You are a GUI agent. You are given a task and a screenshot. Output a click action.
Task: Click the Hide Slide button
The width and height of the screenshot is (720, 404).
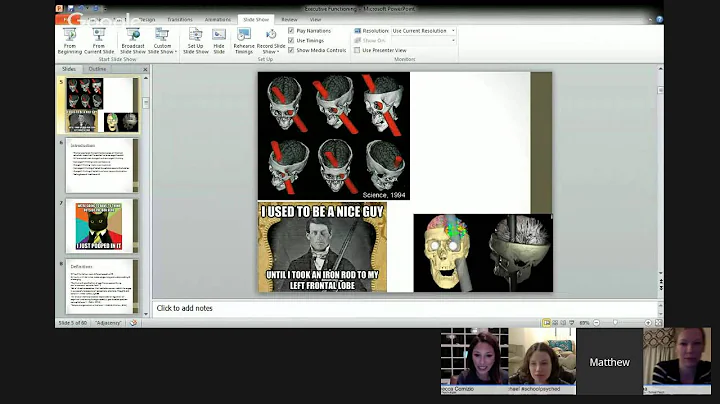[x=219, y=41]
